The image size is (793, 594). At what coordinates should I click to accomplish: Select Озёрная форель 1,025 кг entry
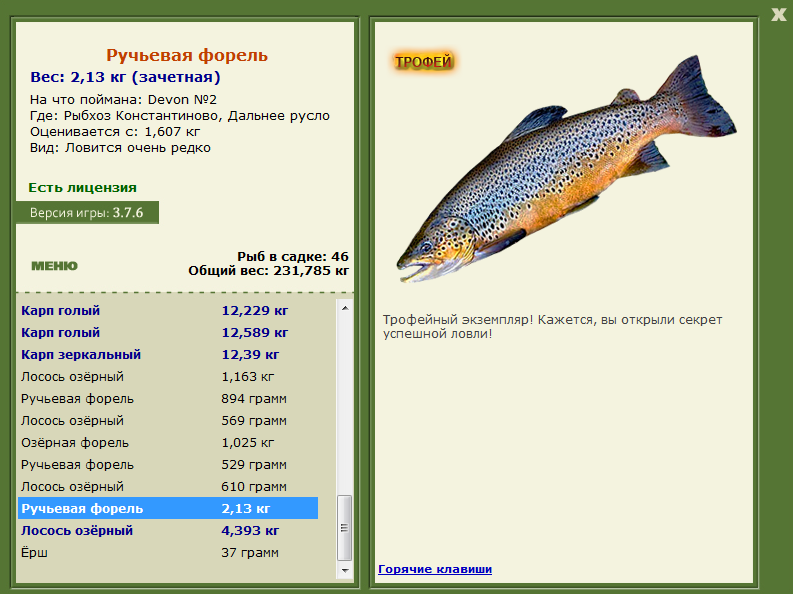[168, 442]
